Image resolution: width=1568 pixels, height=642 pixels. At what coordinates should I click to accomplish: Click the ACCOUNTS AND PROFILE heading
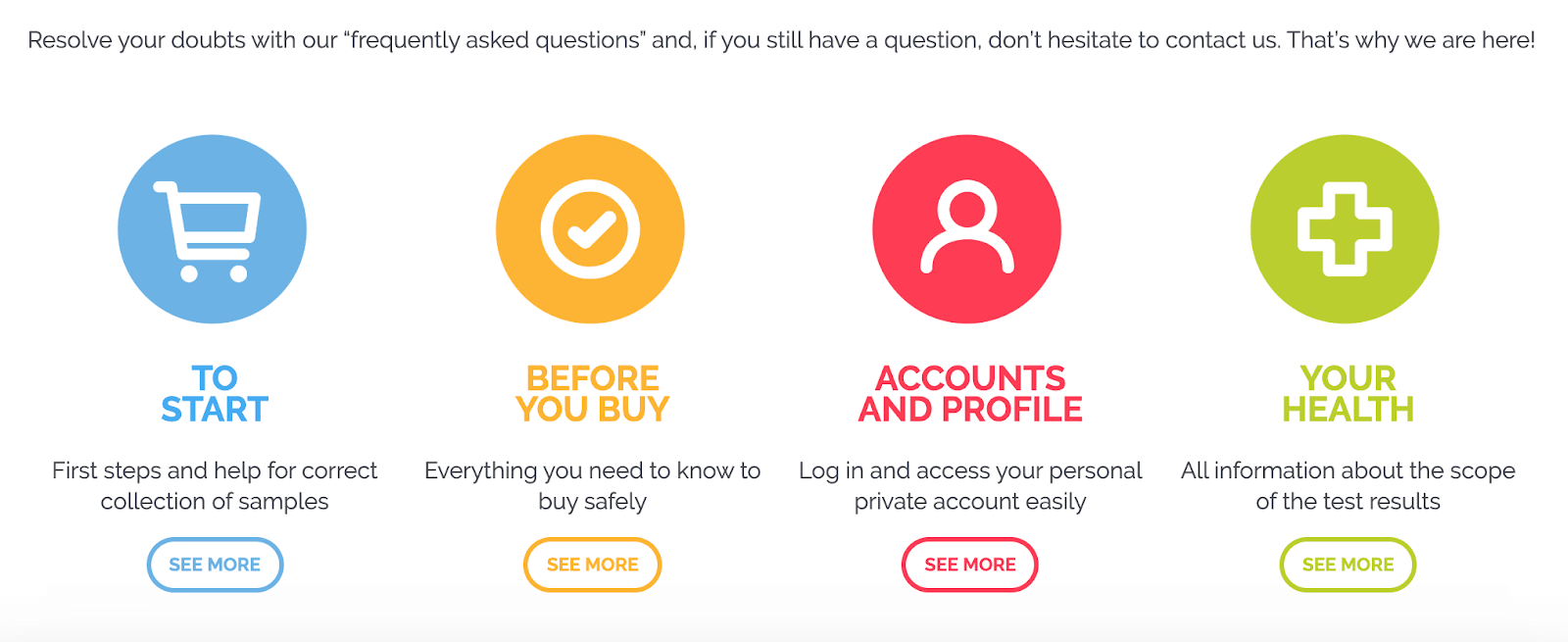click(970, 393)
